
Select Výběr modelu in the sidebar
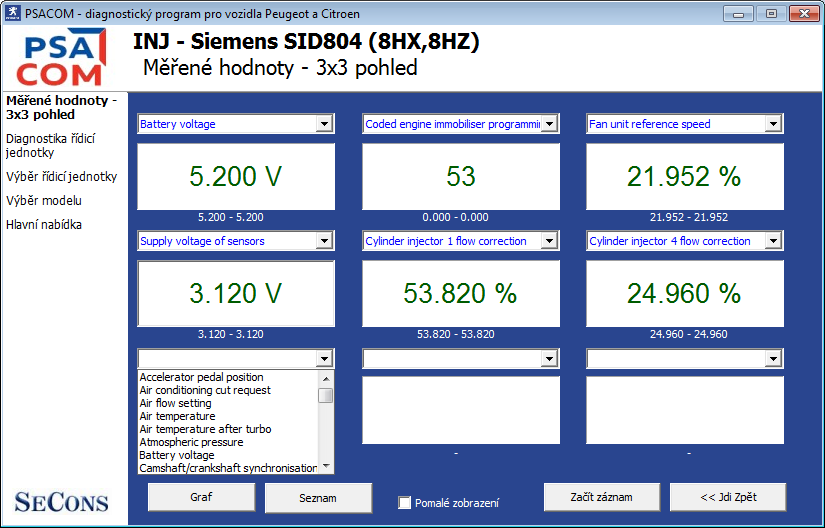[x=43, y=201]
